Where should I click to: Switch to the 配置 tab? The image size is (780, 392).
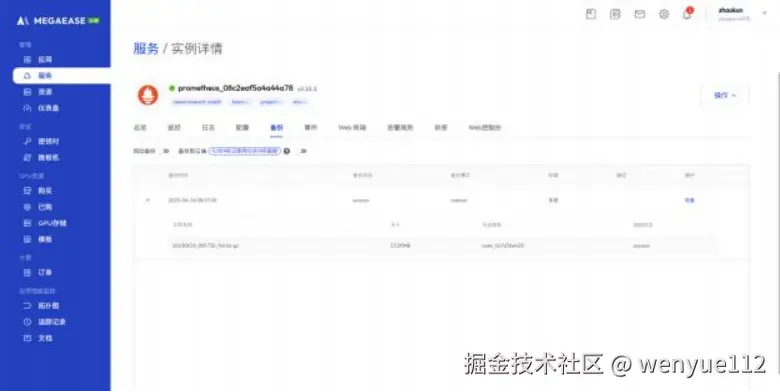(x=242, y=127)
